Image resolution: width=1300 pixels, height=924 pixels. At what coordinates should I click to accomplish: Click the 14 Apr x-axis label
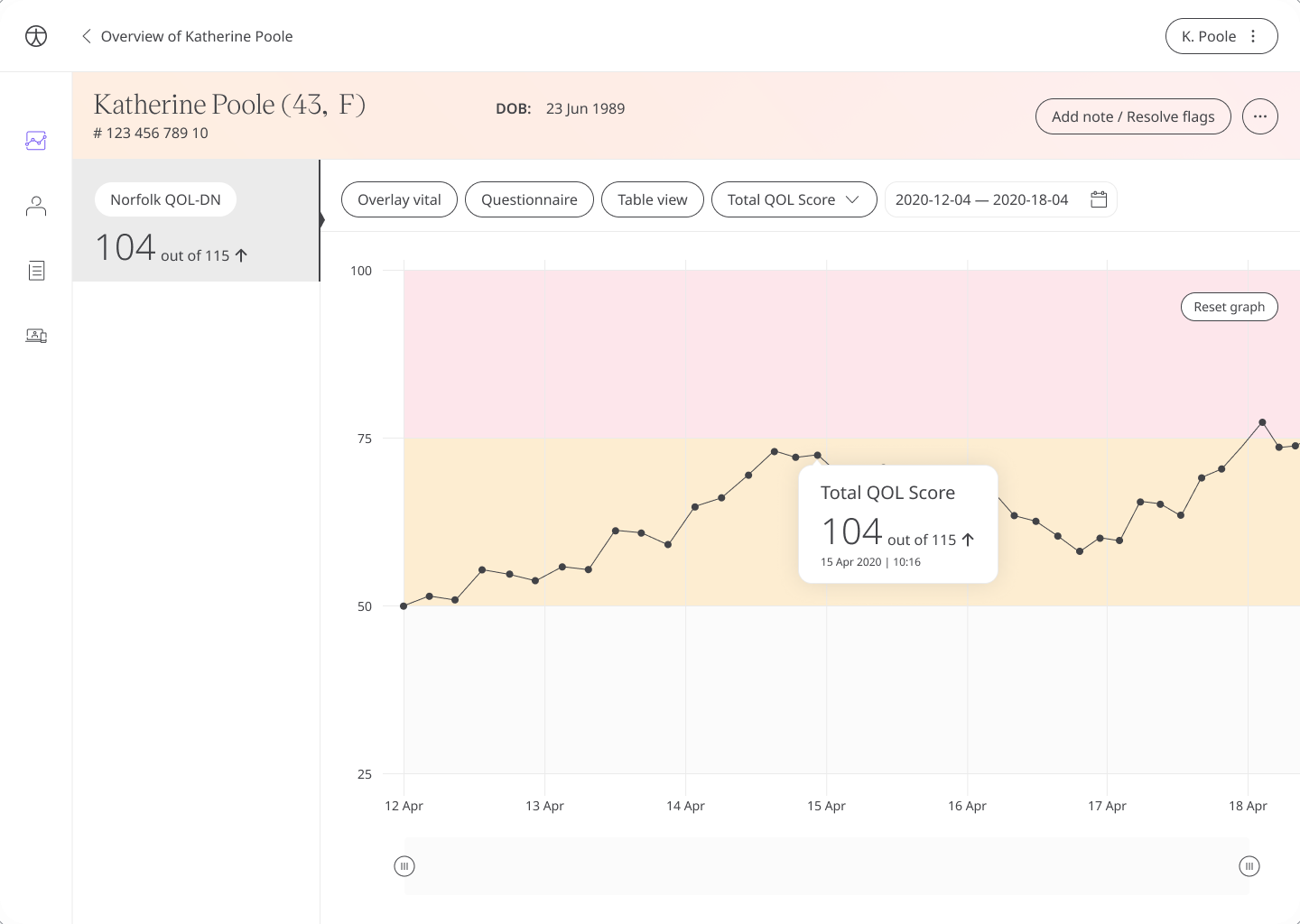pyautogui.click(x=685, y=806)
